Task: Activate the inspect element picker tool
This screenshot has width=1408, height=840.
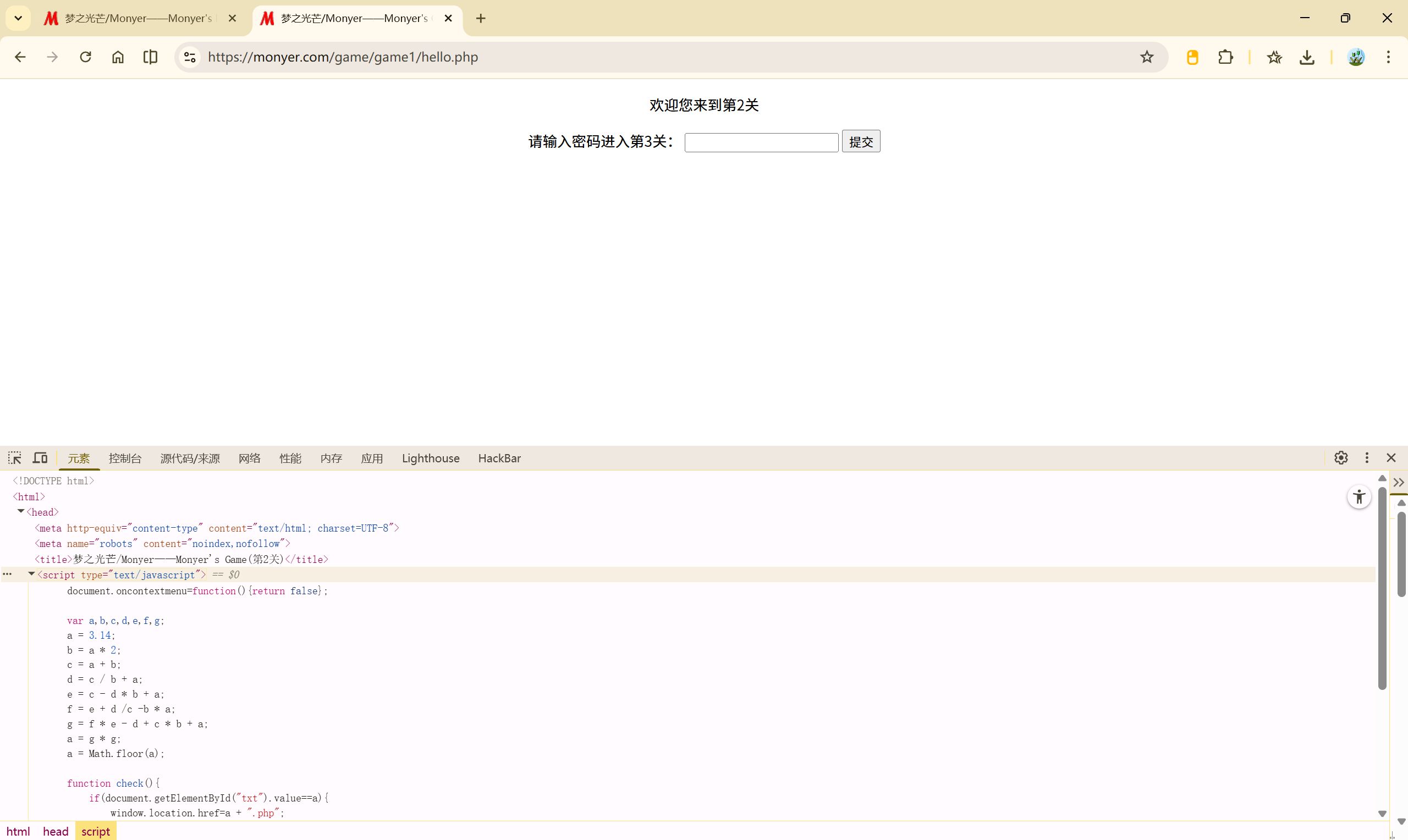Action: [x=15, y=458]
